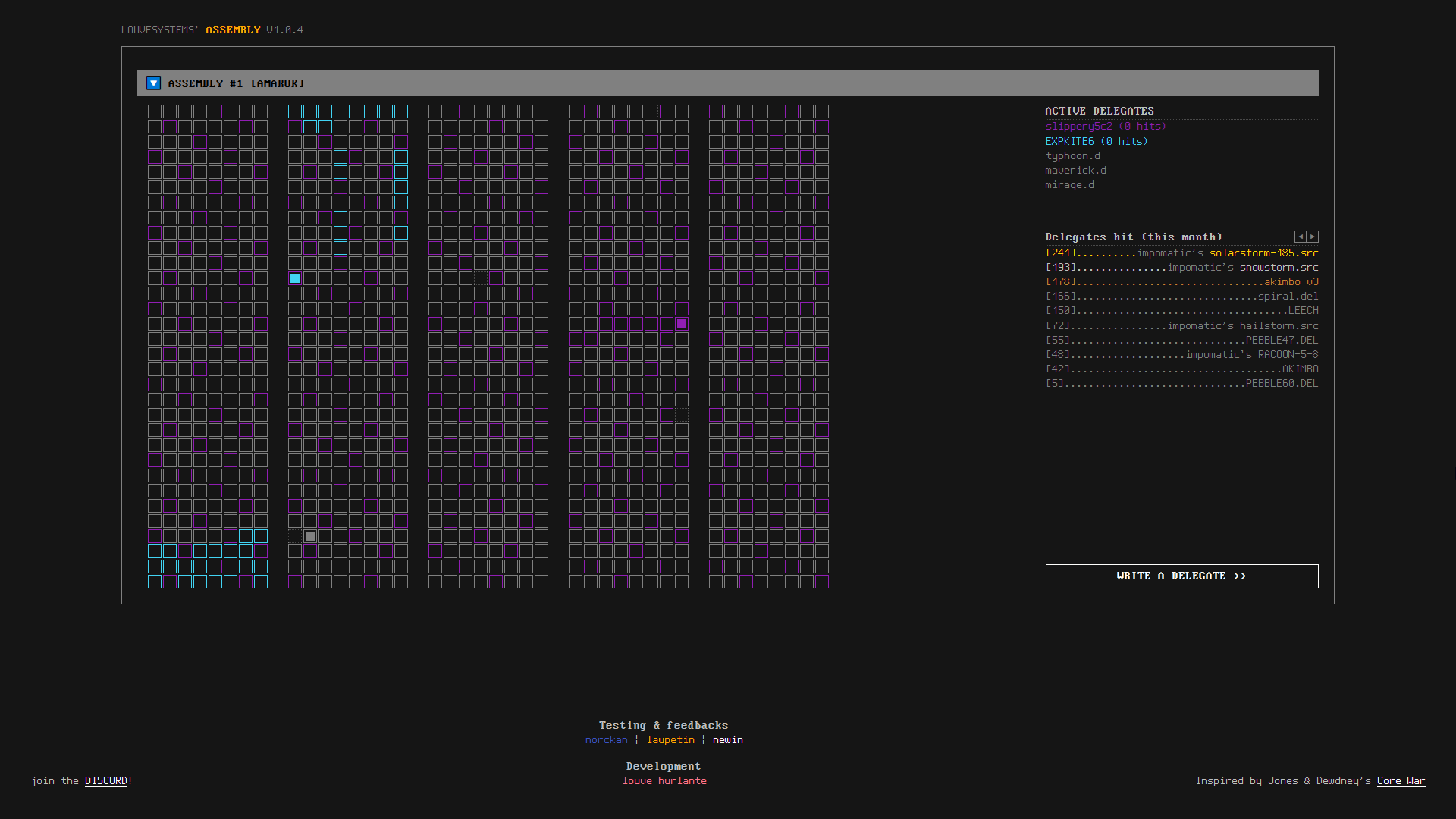Open akimbo v3 leaderboard entry
Viewport: 1456px width, 819px height.
tap(1291, 281)
